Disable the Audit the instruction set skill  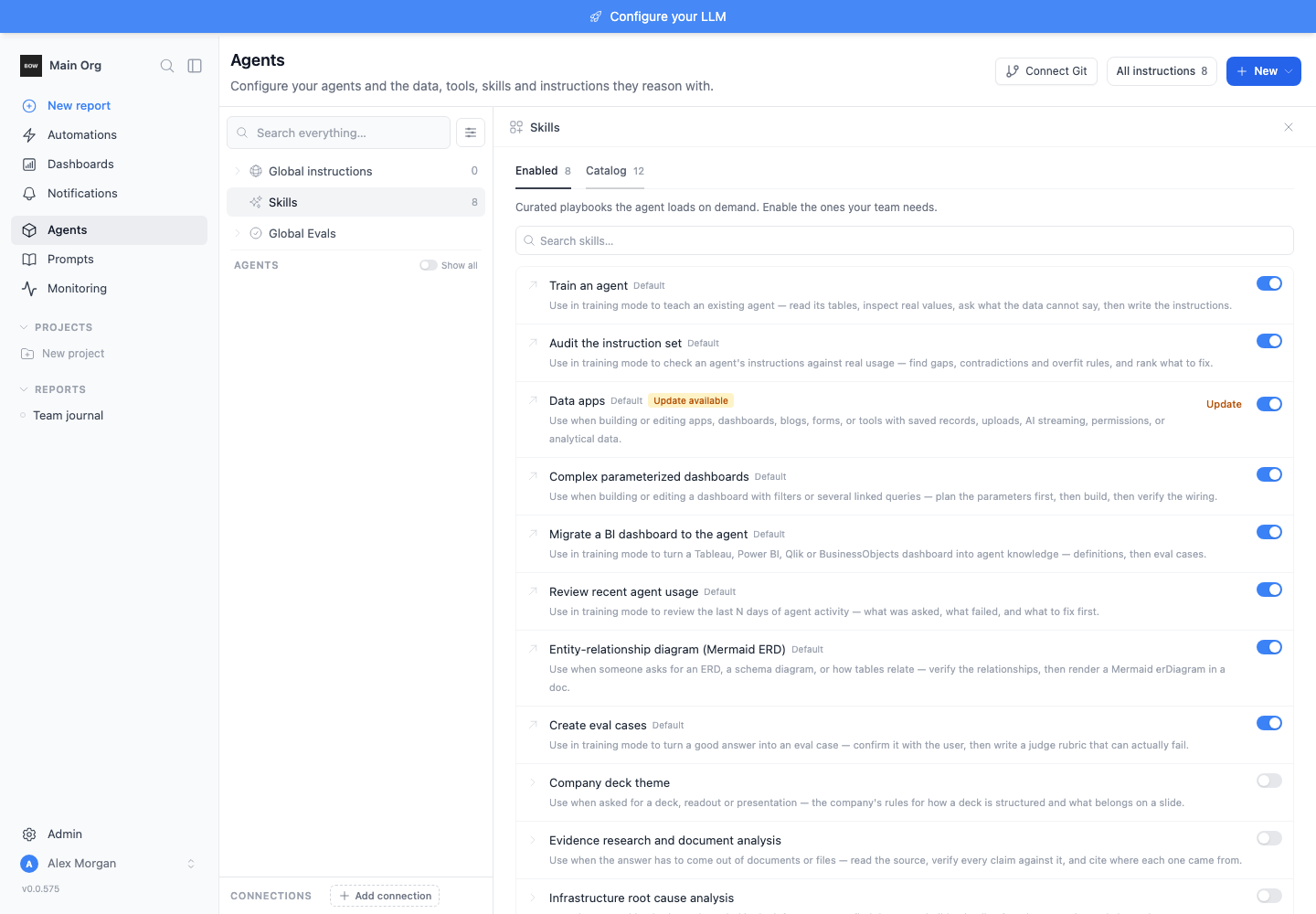(1269, 341)
